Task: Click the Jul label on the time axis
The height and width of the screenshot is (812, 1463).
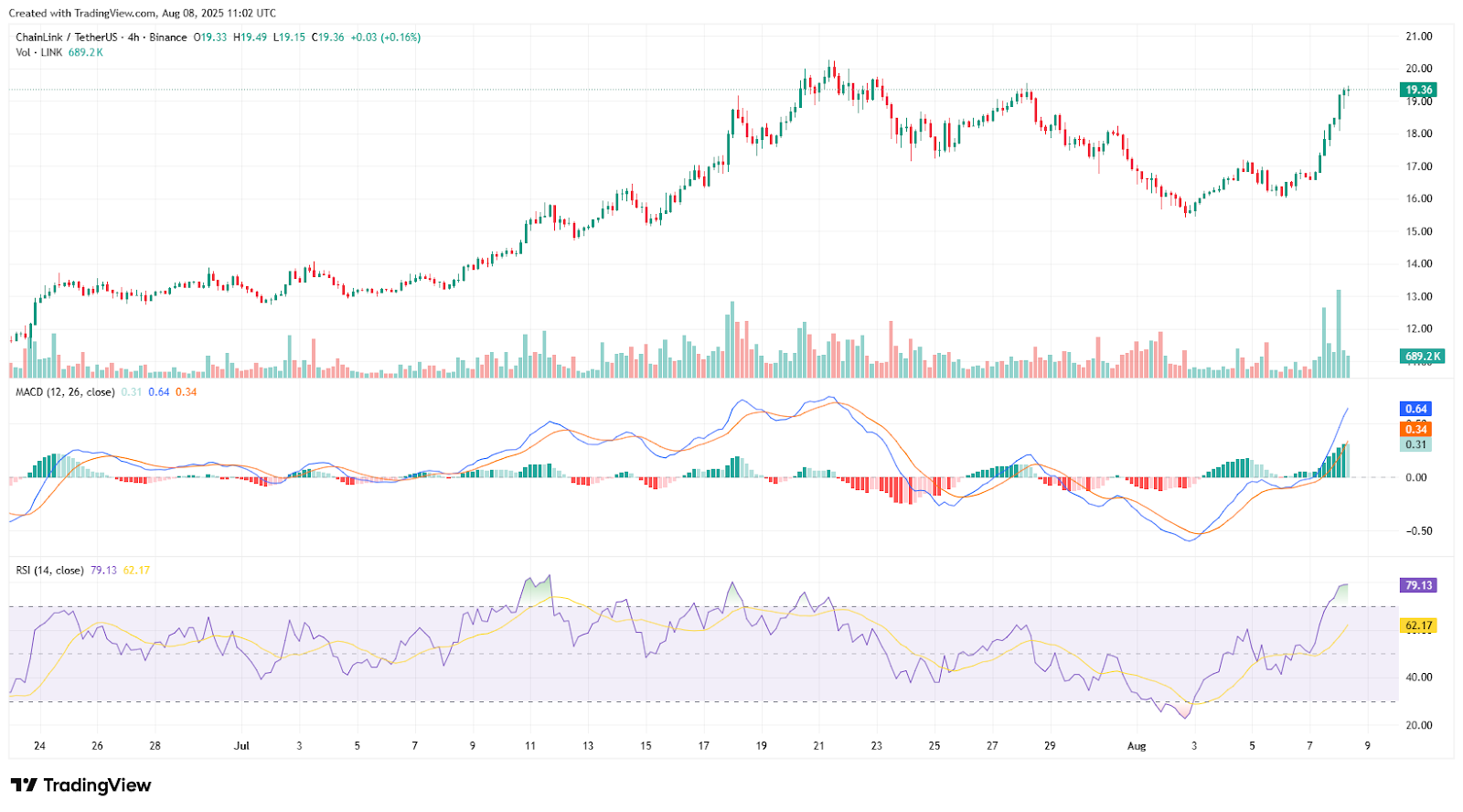Action: (x=241, y=746)
